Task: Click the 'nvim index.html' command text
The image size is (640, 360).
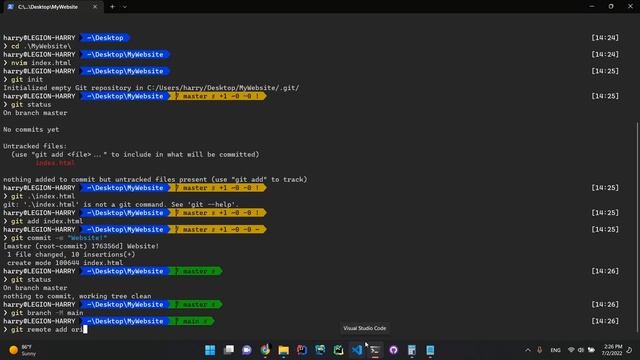Action: 41,63
